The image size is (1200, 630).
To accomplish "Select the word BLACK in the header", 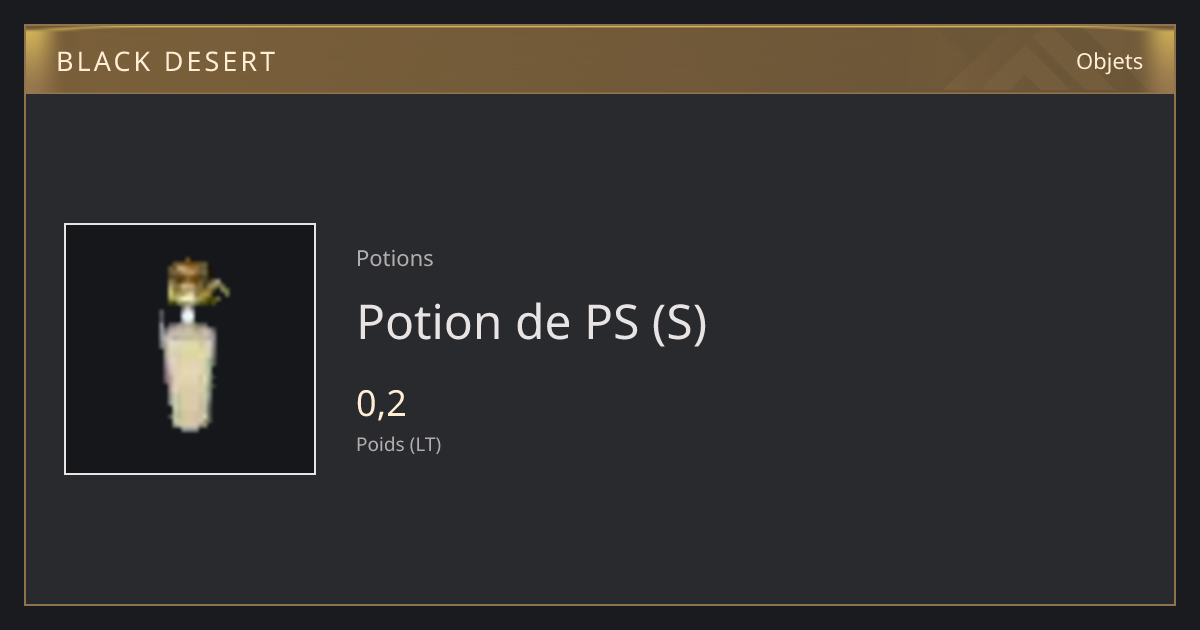I will [x=102, y=62].
